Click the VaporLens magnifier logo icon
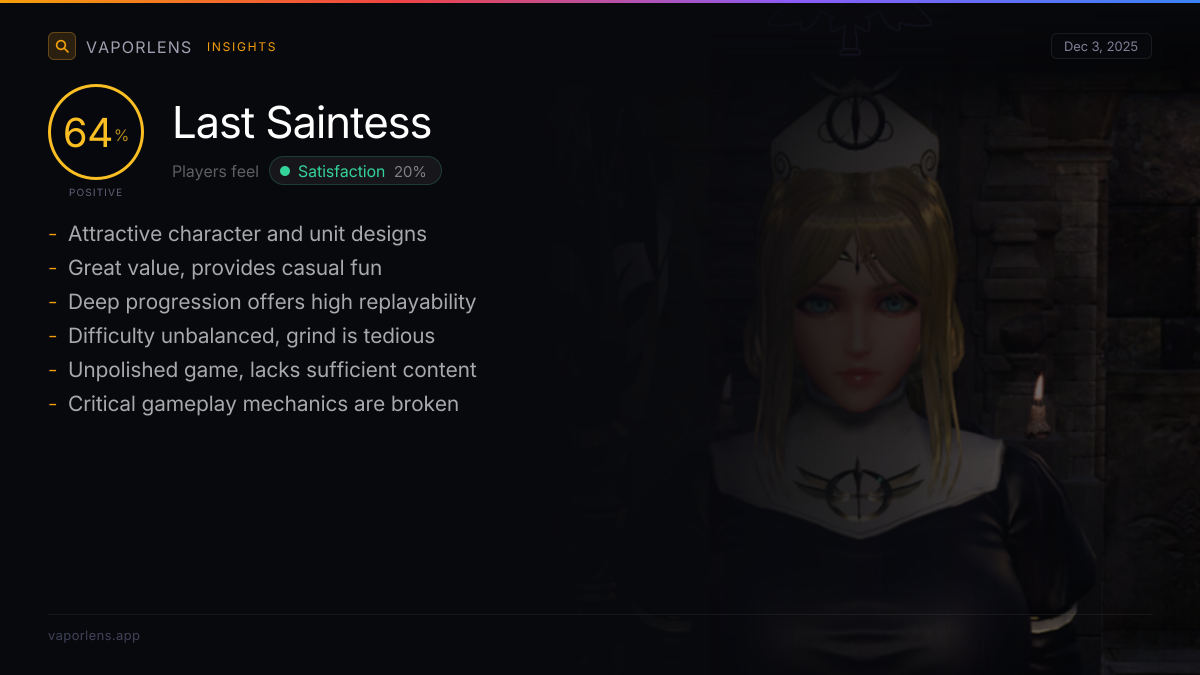The width and height of the screenshot is (1200, 675). click(62, 46)
